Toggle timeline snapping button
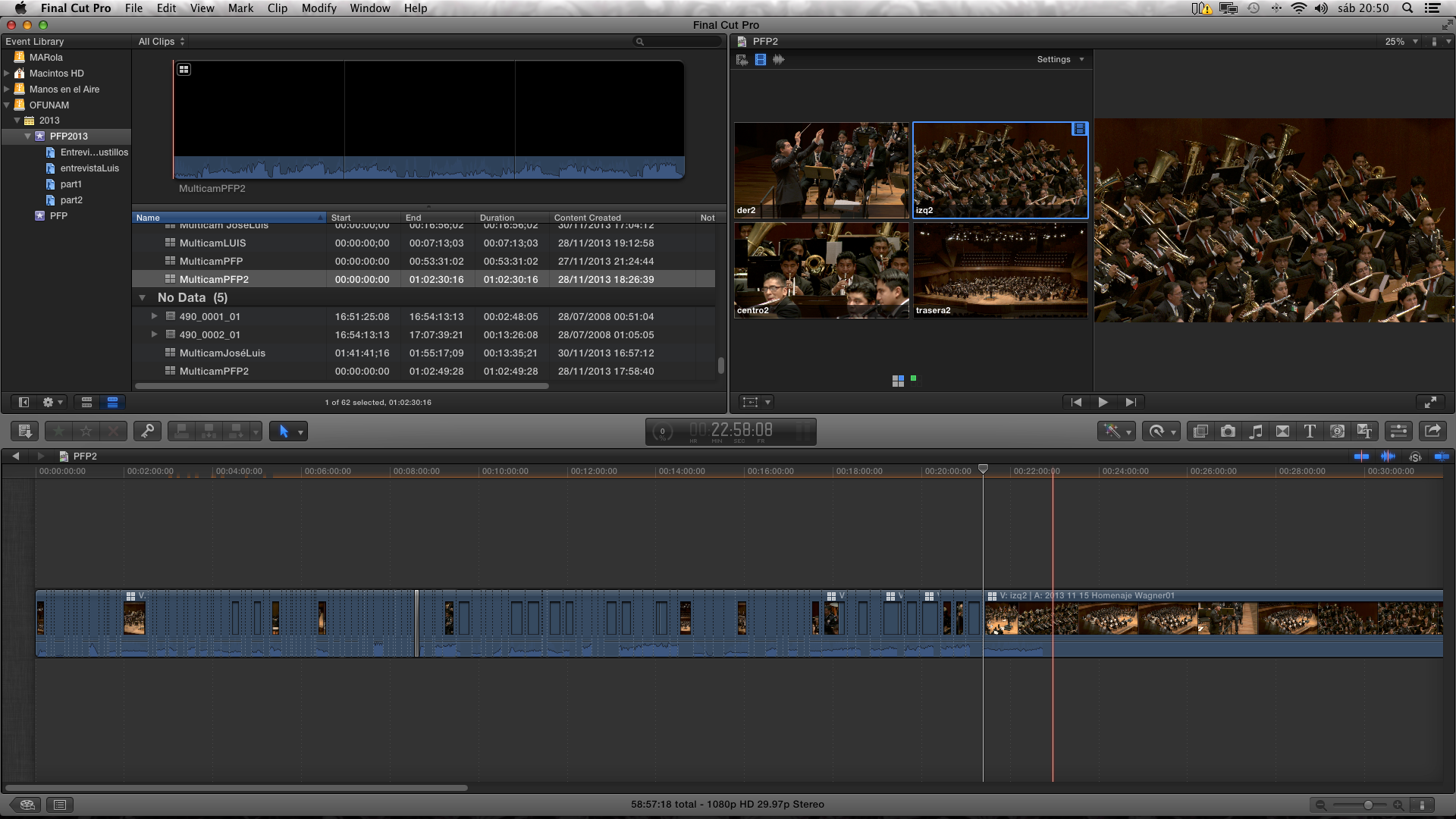The width and height of the screenshot is (1456, 819). coord(1441,457)
